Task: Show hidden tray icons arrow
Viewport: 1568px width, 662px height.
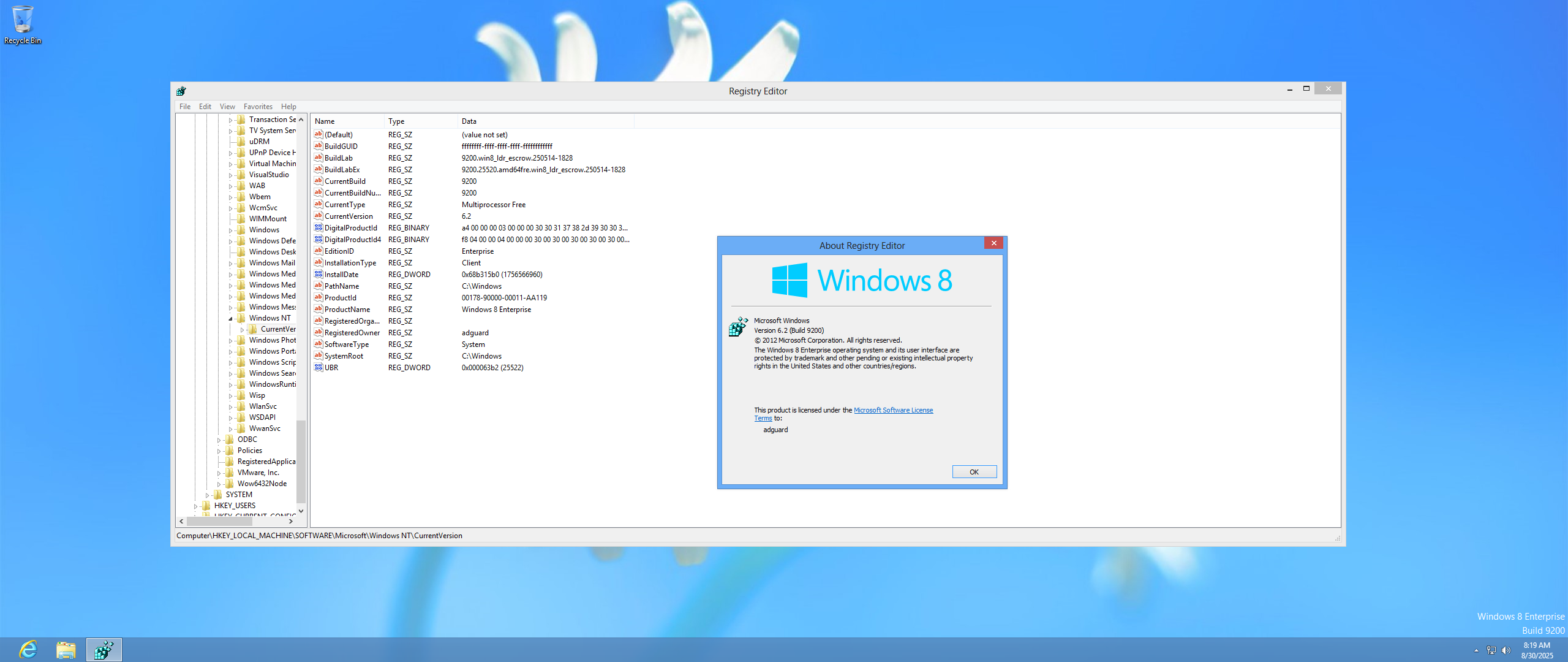Action: 1476,650
